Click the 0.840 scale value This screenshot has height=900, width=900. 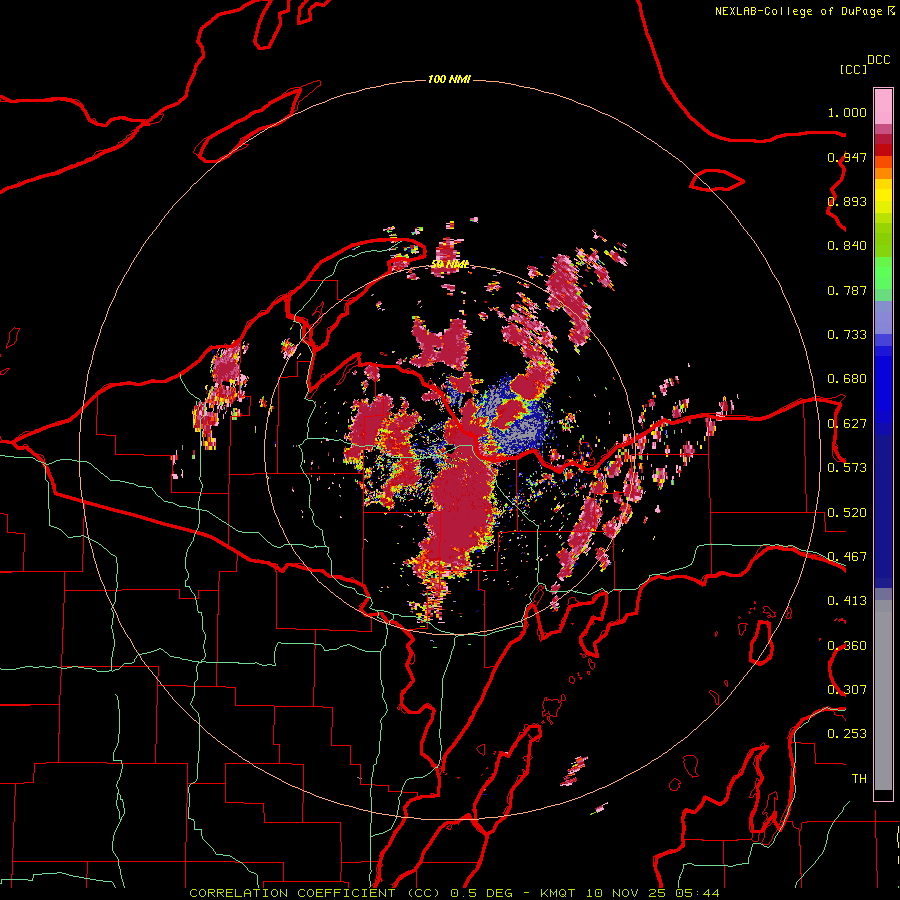click(x=847, y=246)
